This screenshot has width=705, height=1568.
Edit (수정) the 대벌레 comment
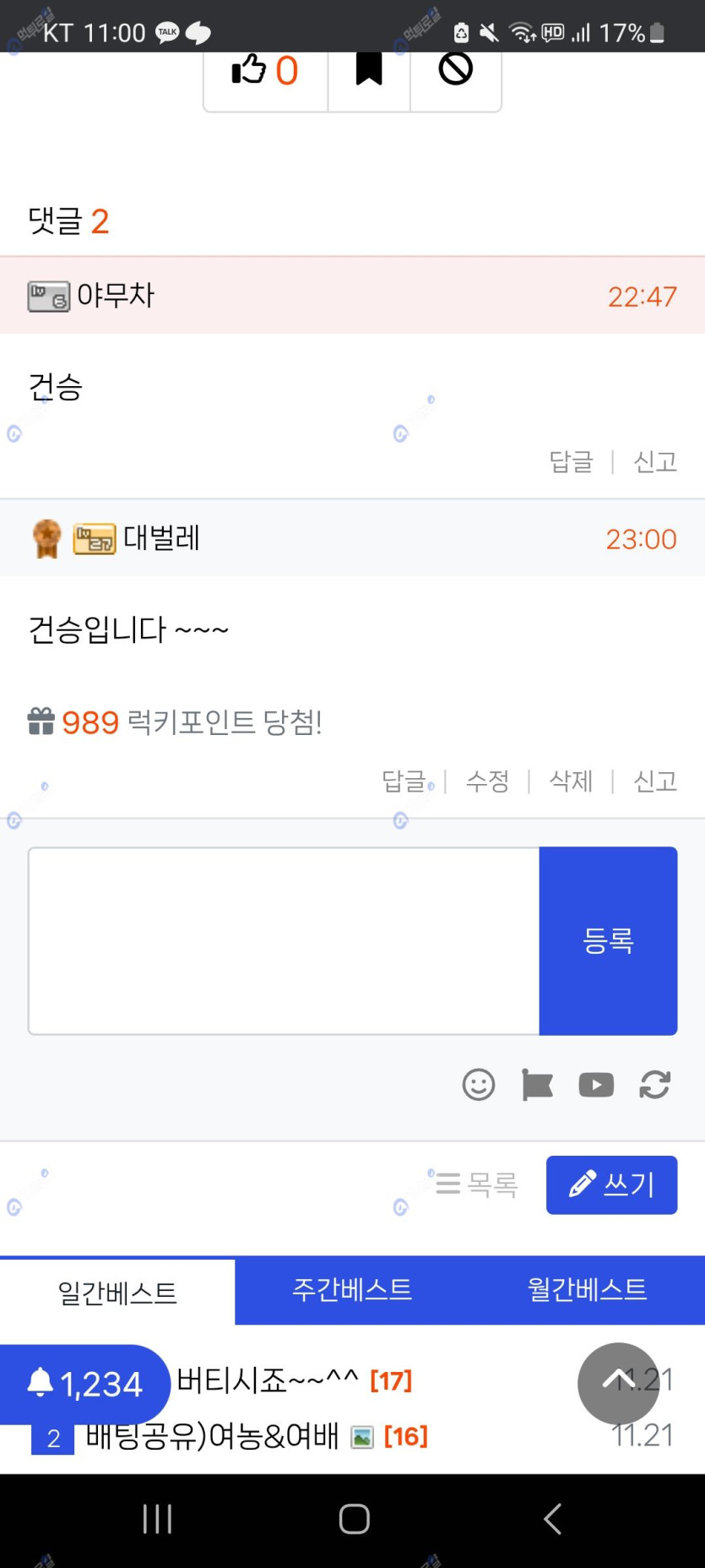click(x=487, y=781)
